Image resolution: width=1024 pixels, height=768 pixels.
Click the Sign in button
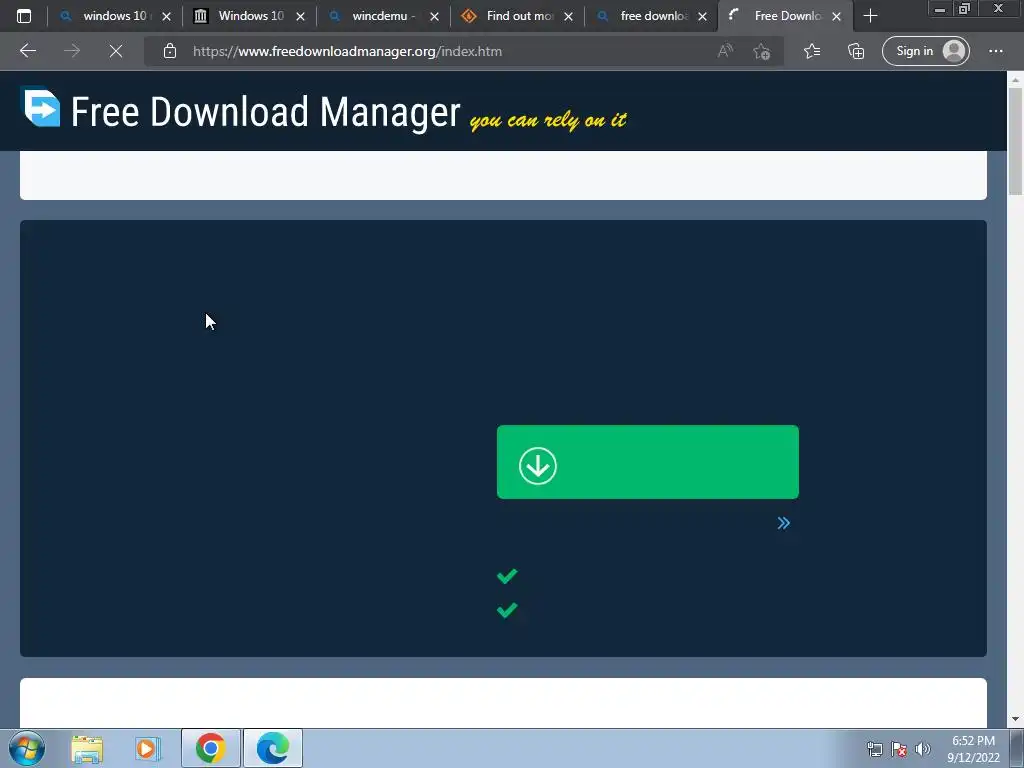coord(925,51)
